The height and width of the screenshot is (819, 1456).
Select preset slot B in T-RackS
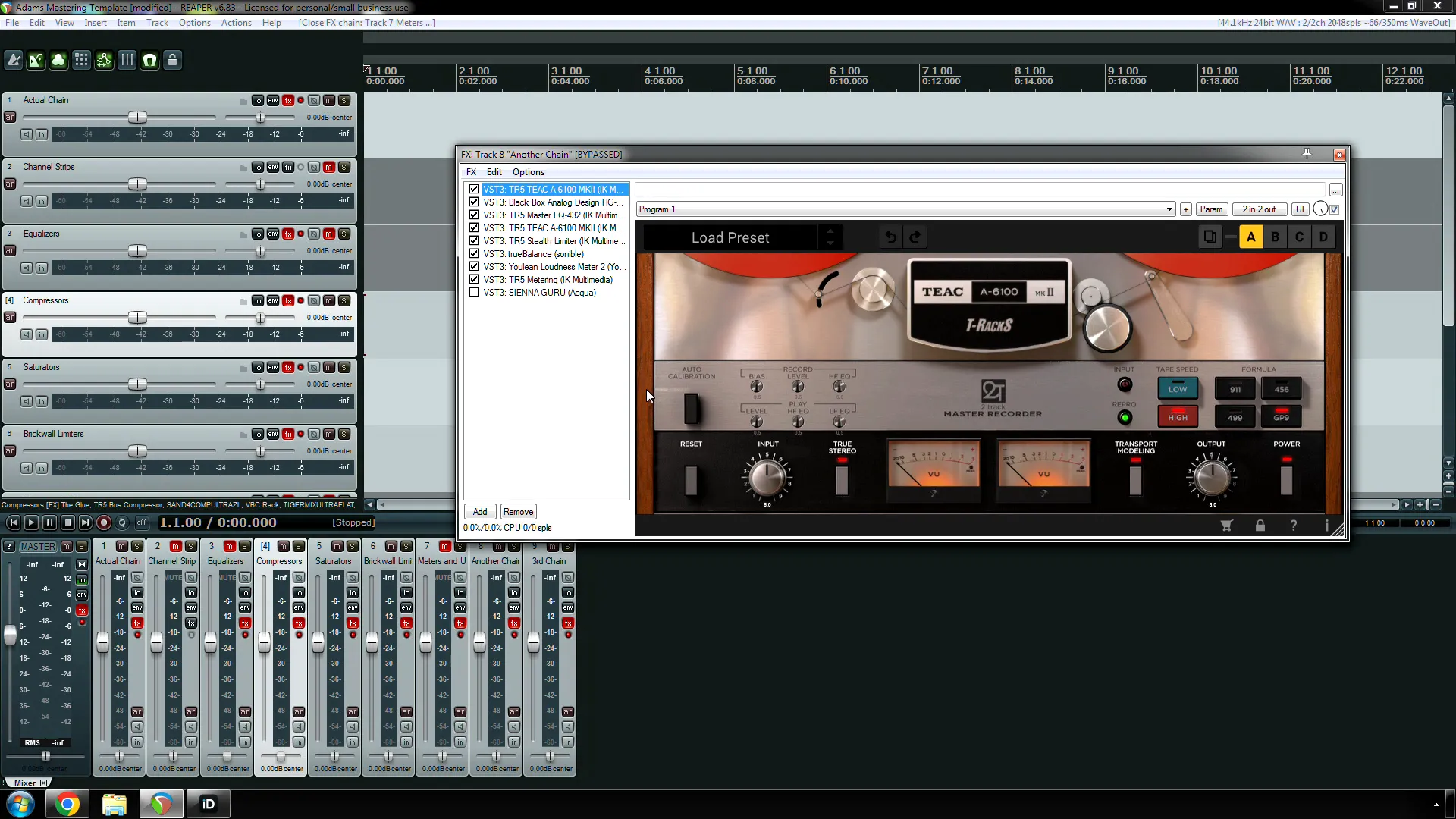(1276, 237)
